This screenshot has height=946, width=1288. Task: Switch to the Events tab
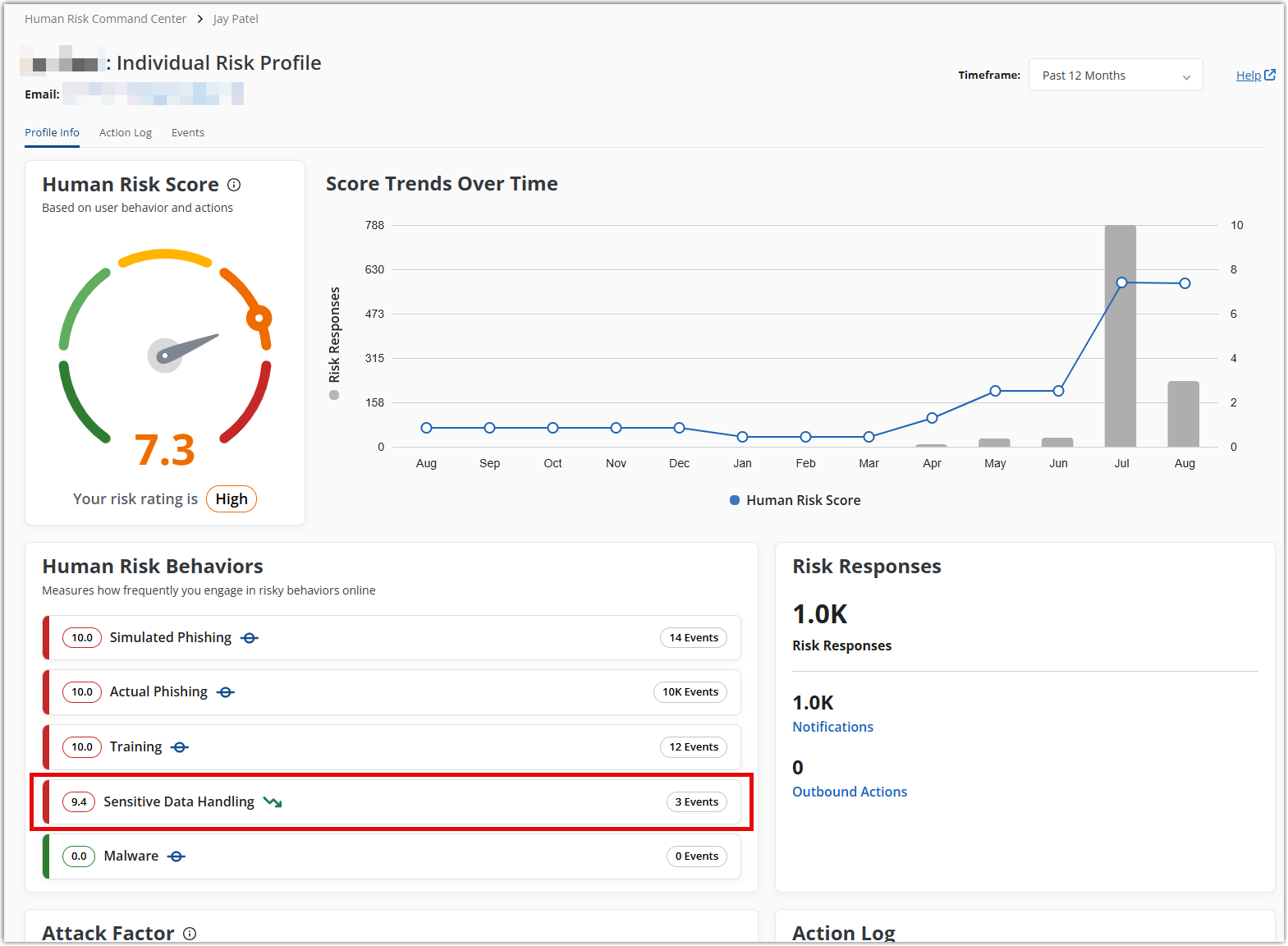click(x=188, y=133)
